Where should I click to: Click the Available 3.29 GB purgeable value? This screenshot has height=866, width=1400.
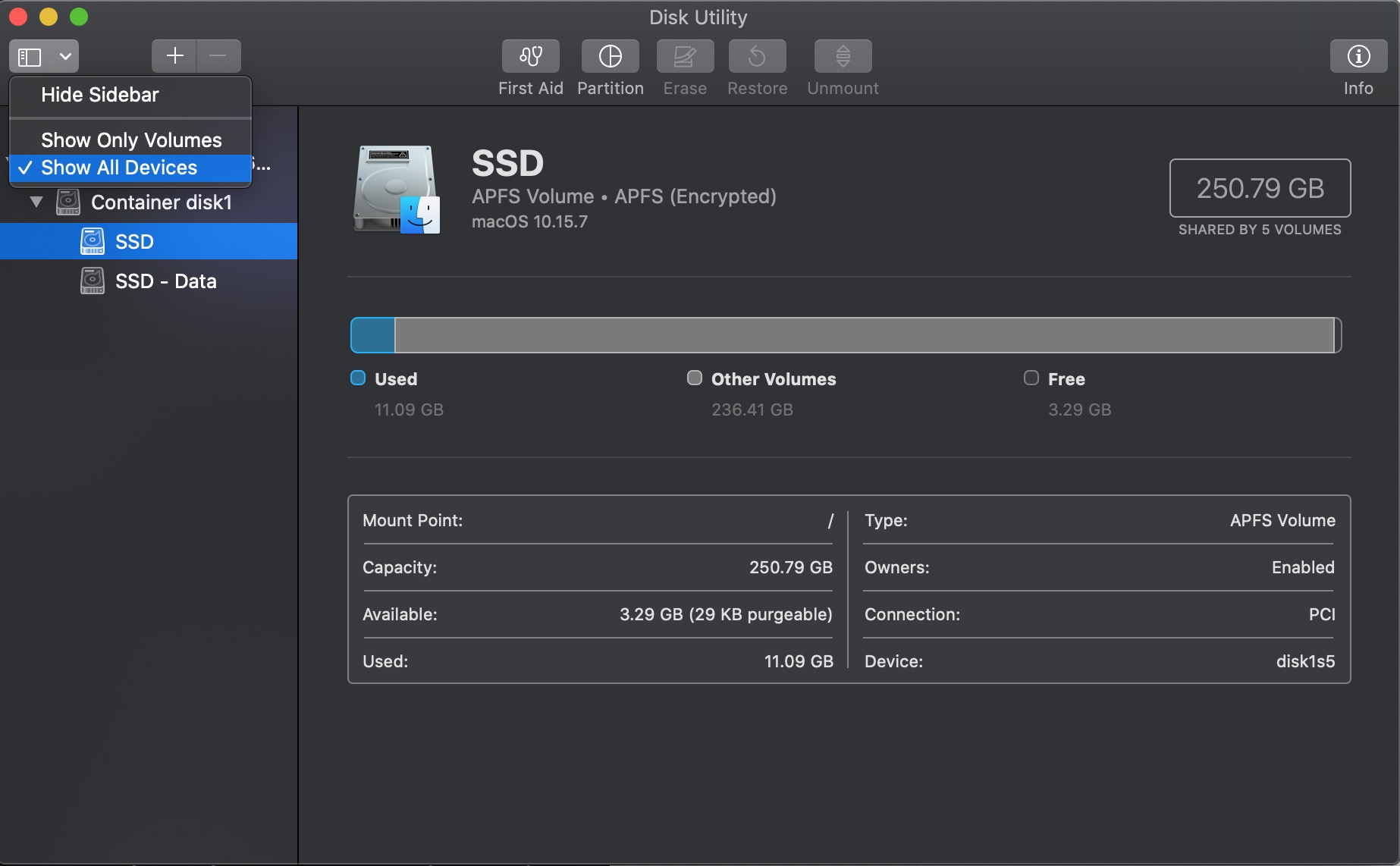(726, 614)
